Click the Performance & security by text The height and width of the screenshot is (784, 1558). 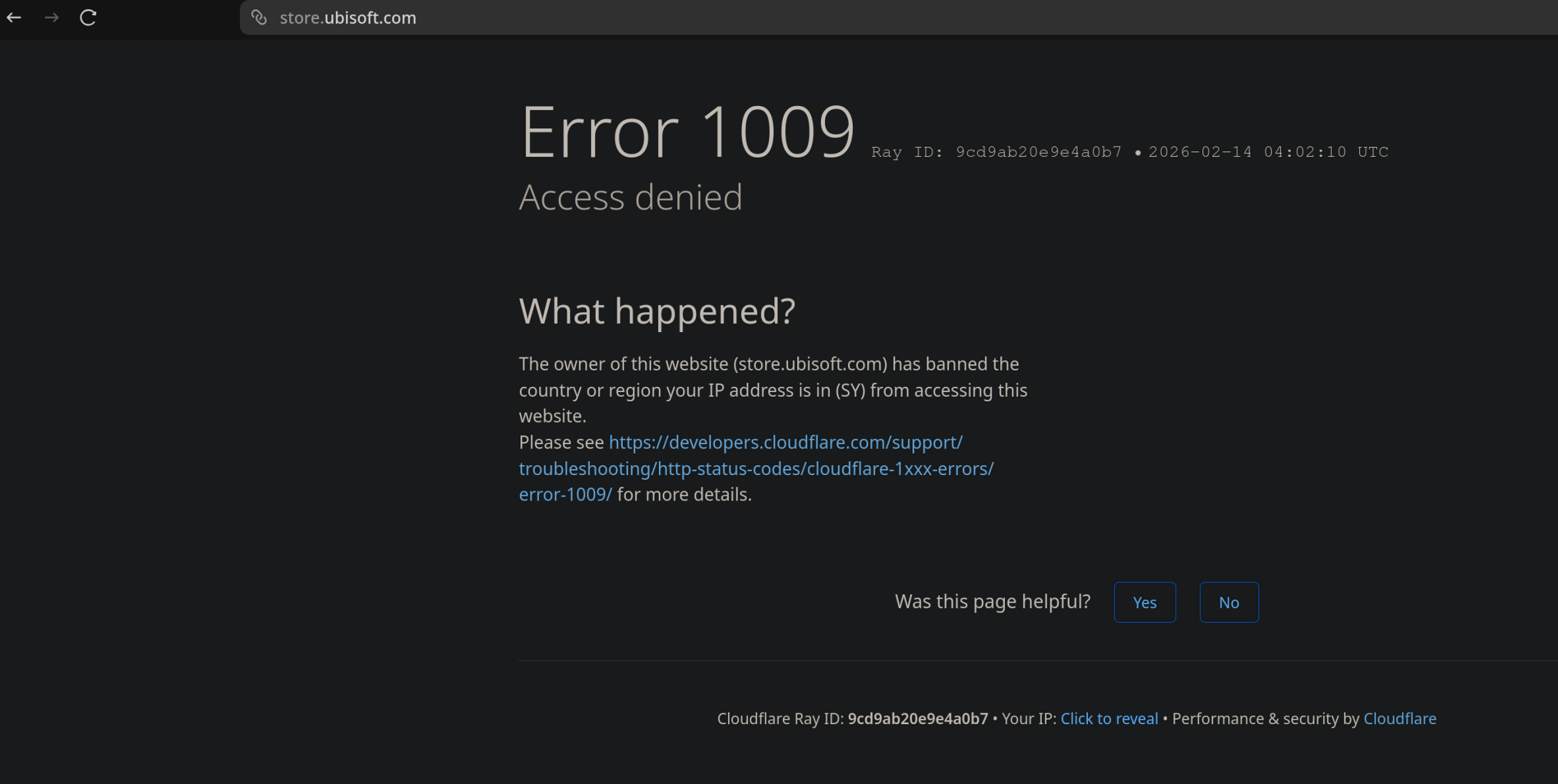(1265, 718)
